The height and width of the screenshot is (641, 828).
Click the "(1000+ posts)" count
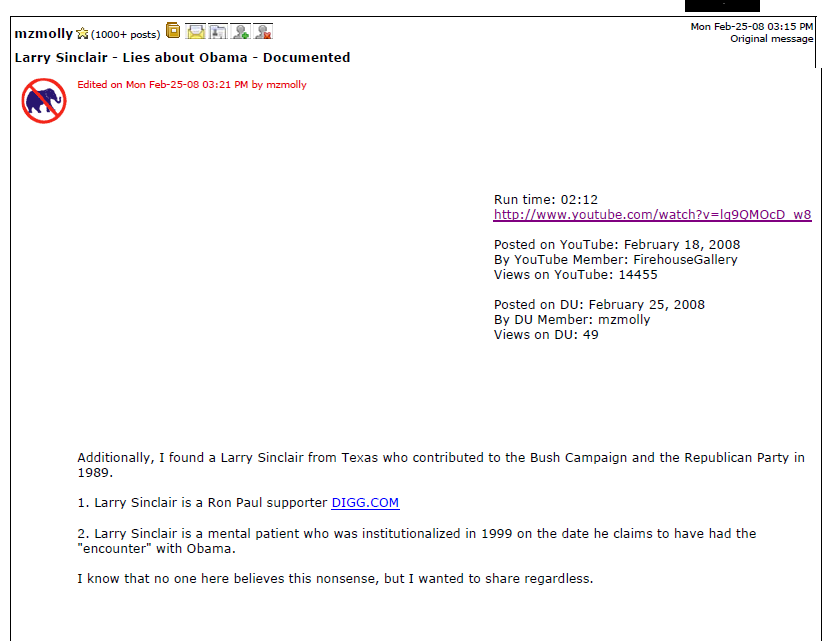pyautogui.click(x=125, y=35)
